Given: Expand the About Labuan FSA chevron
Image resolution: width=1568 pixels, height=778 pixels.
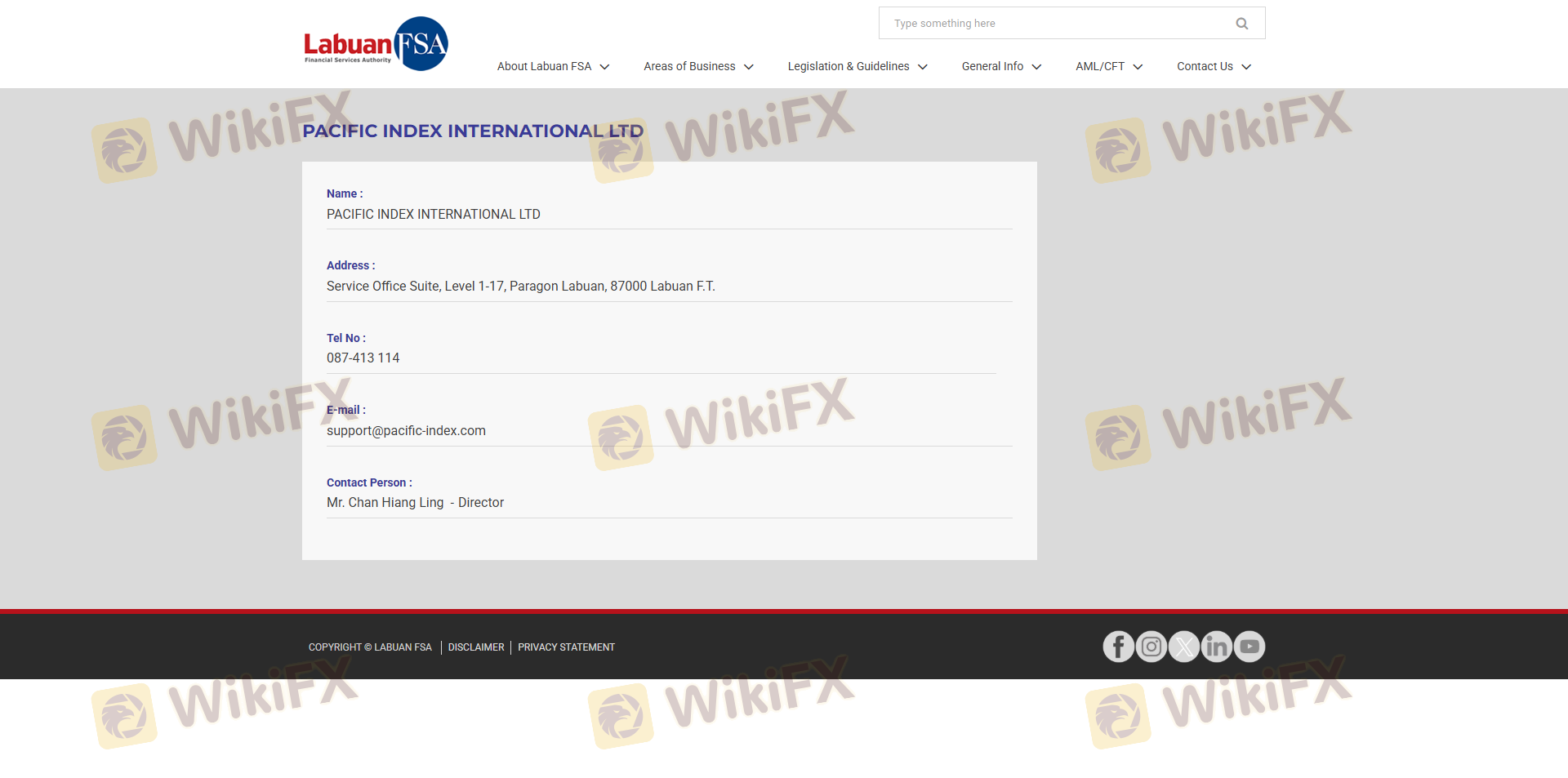Looking at the screenshot, I should (604, 67).
